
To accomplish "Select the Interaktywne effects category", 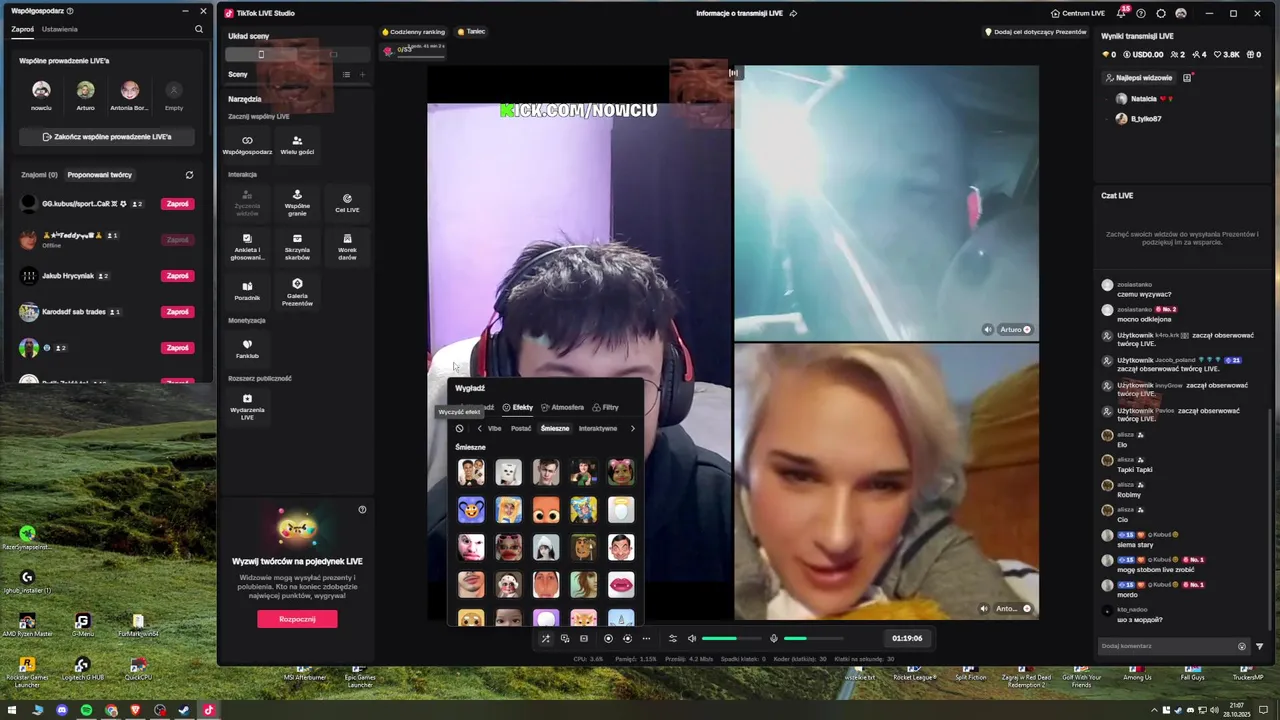I will [x=598, y=428].
